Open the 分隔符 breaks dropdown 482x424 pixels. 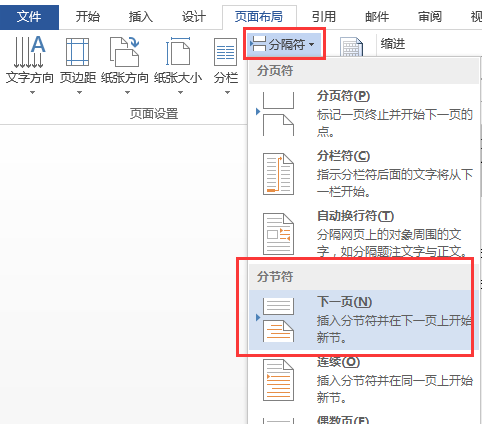pyautogui.click(x=284, y=44)
